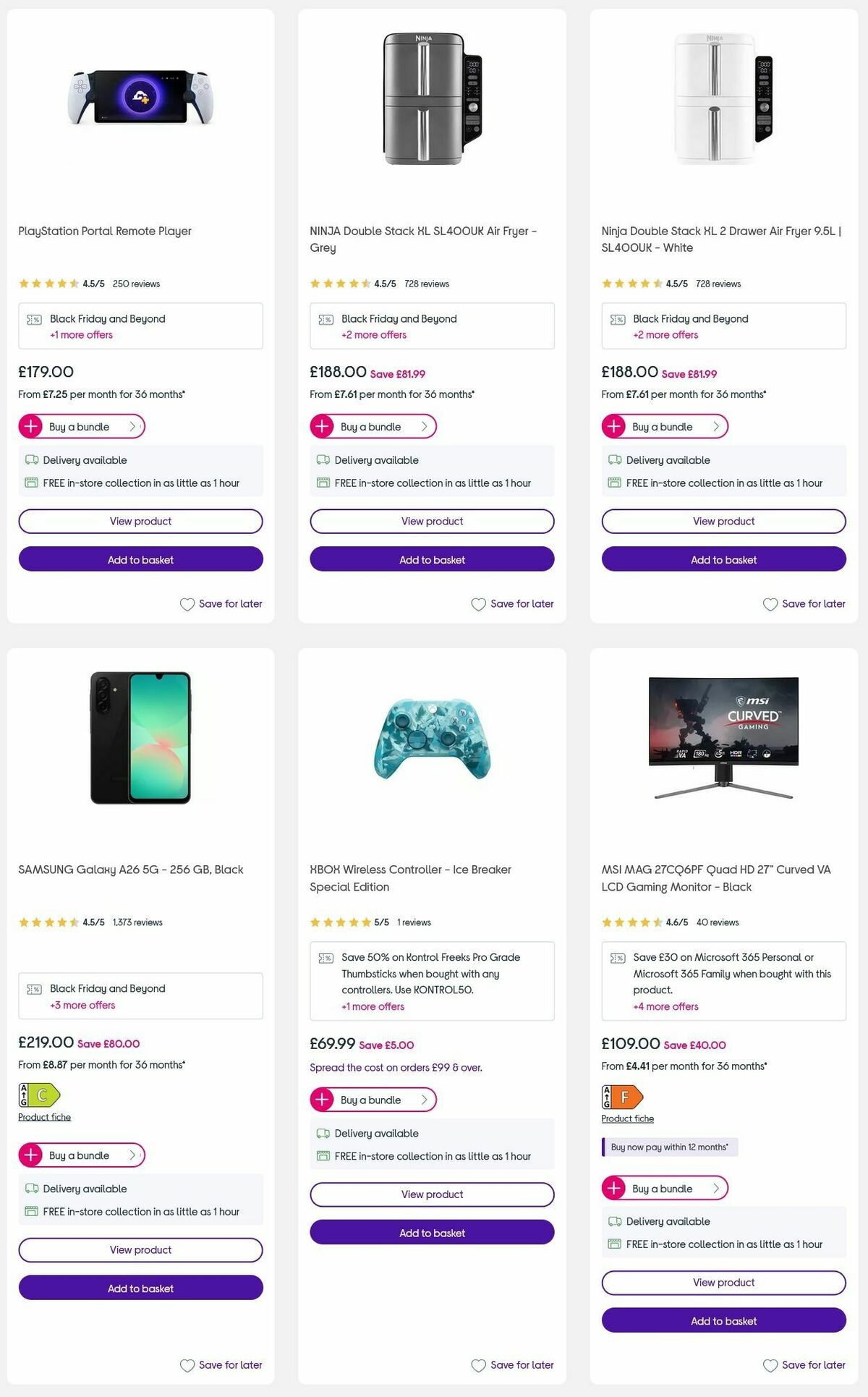Click the delivery truck icon on Ninja Grey fryer
Screen dimensions: 868x1397
323,459
